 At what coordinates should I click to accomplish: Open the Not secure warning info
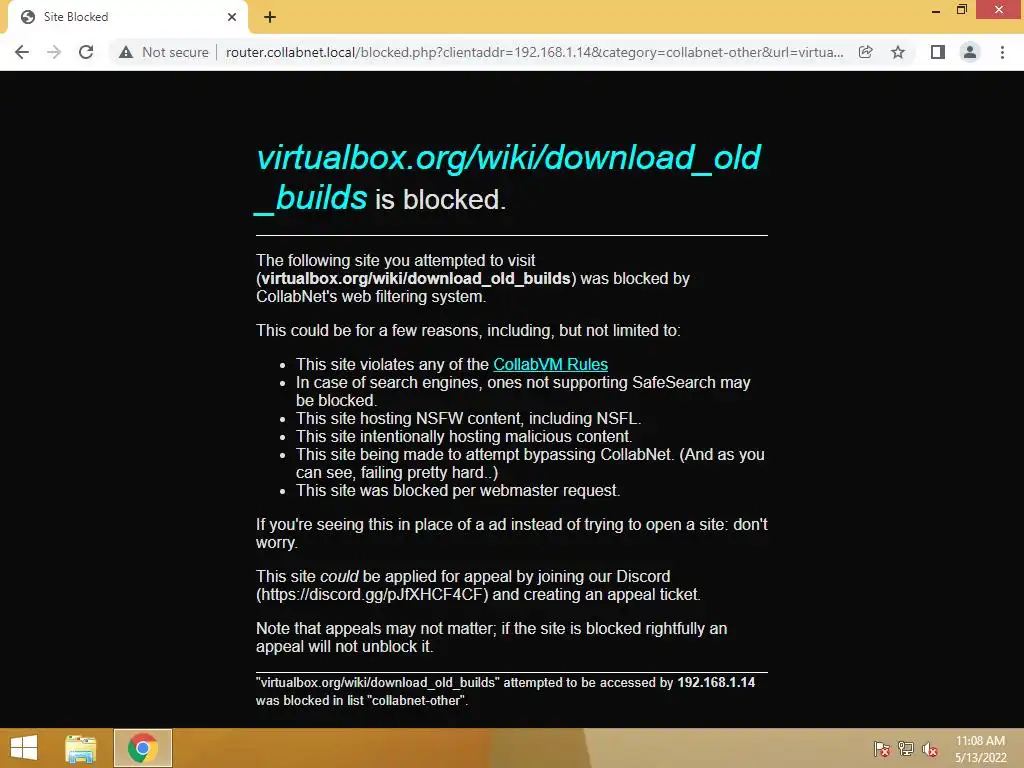(164, 52)
